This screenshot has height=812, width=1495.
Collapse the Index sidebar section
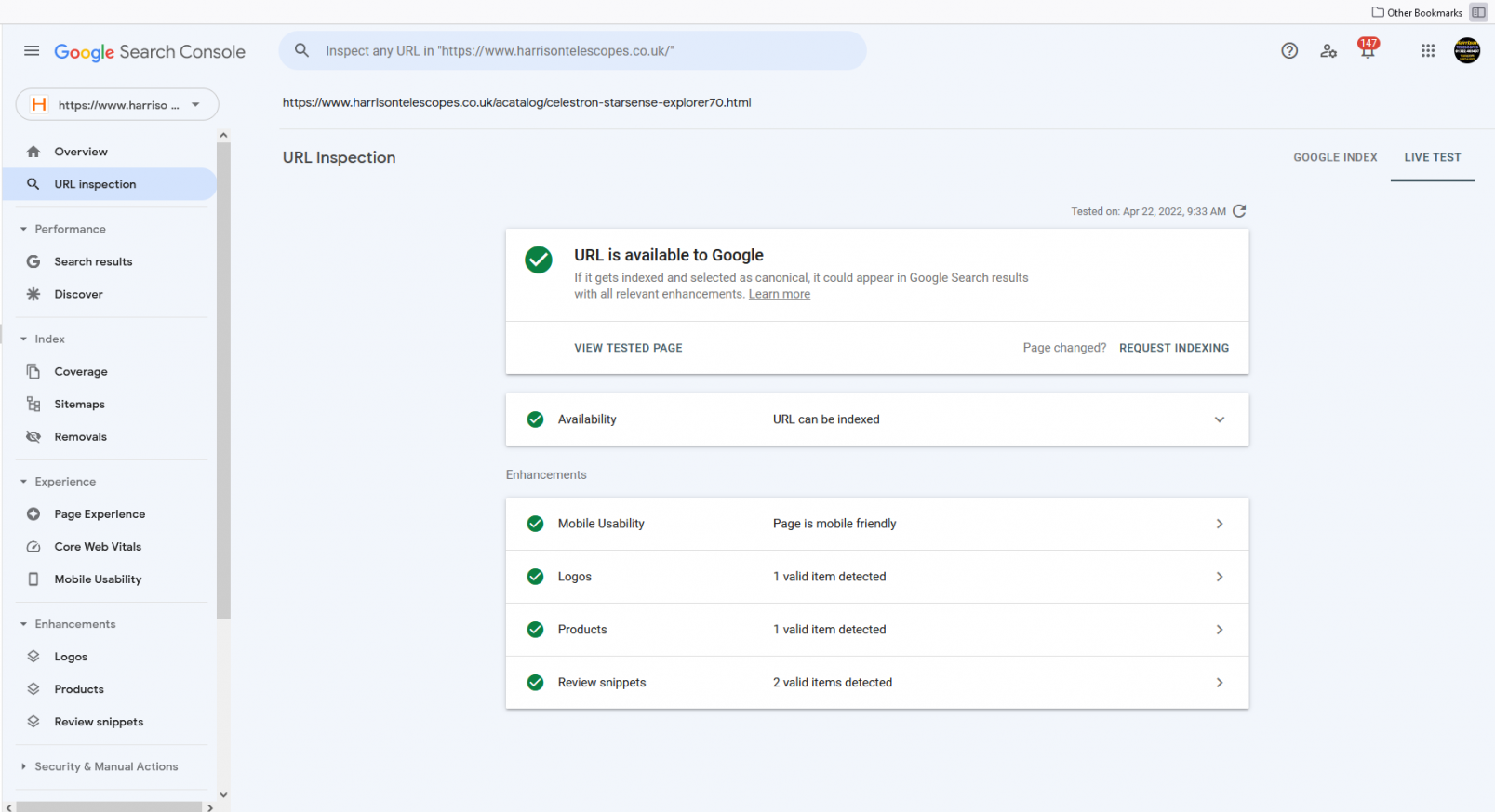click(x=24, y=339)
